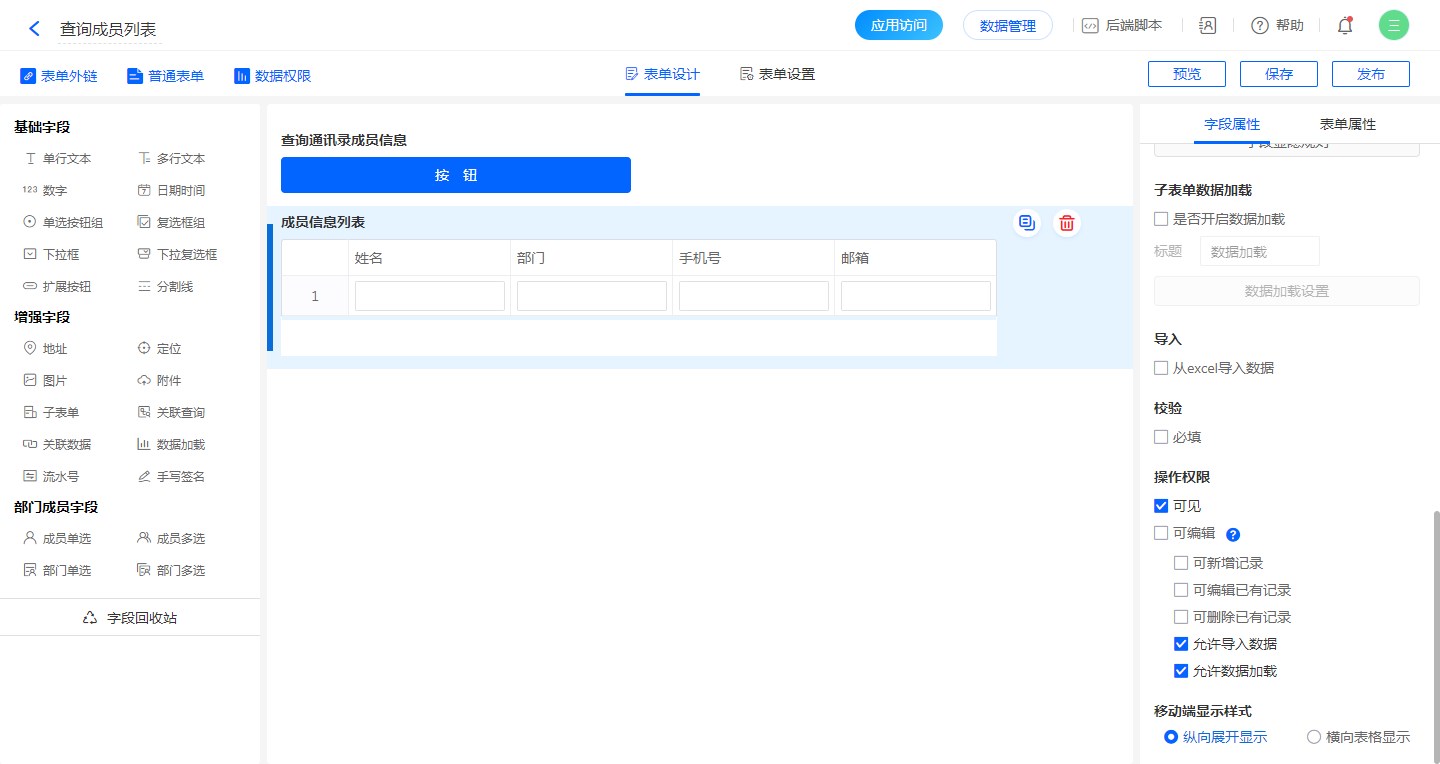Copy the 成员信息列表 field using duplicate icon
The height and width of the screenshot is (764, 1440).
[x=1026, y=223]
